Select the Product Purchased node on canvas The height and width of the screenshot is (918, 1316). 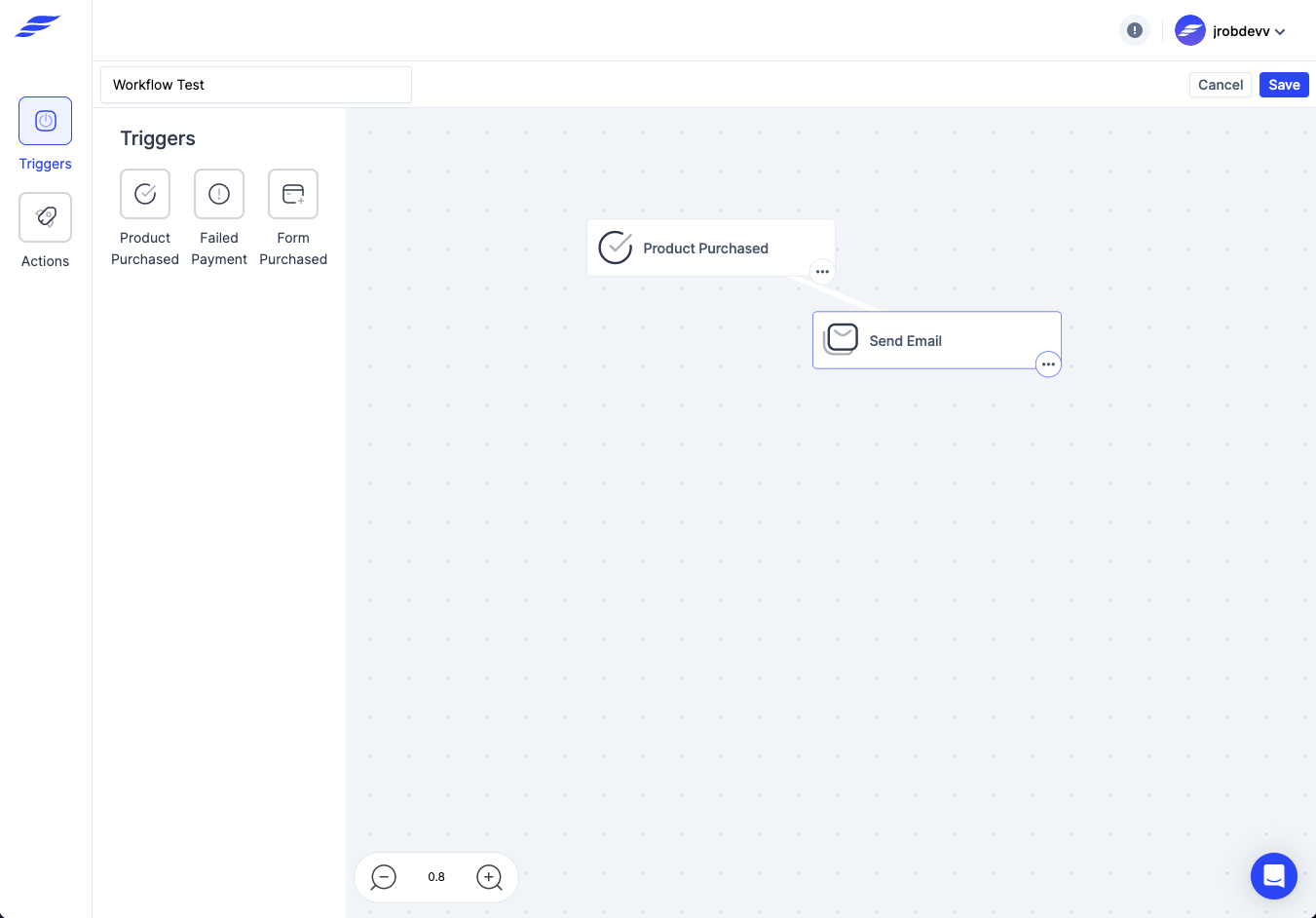711,248
